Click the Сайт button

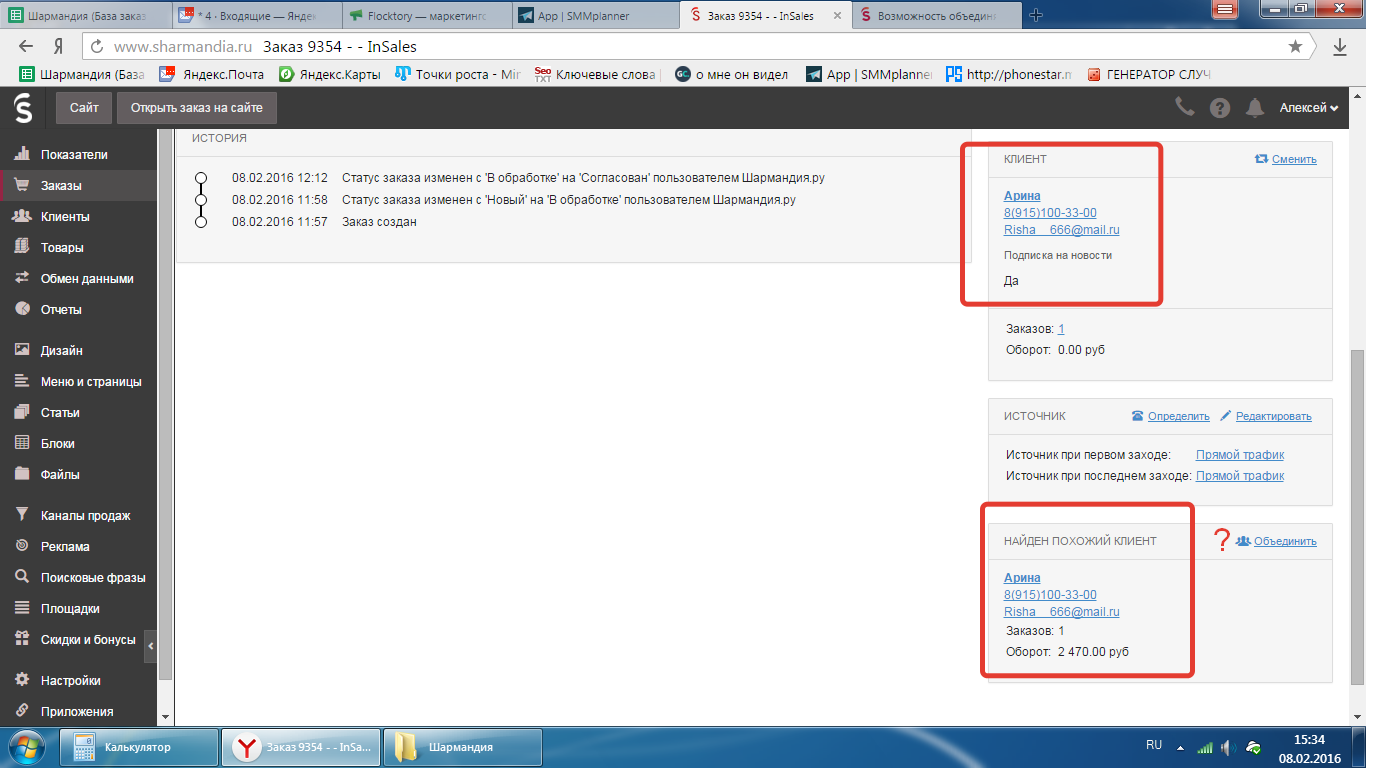(85, 108)
